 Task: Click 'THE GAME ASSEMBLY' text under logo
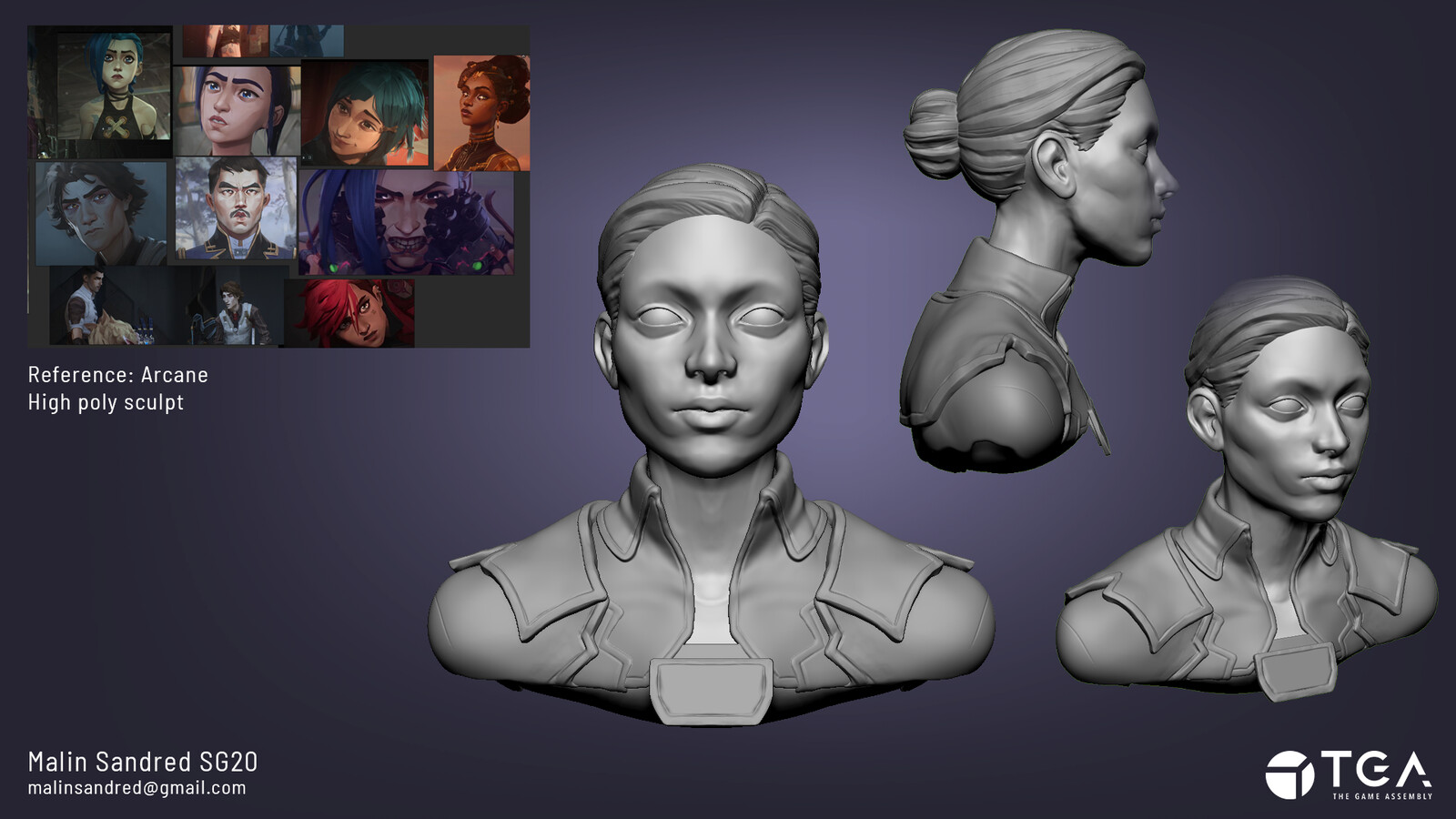point(1382,796)
